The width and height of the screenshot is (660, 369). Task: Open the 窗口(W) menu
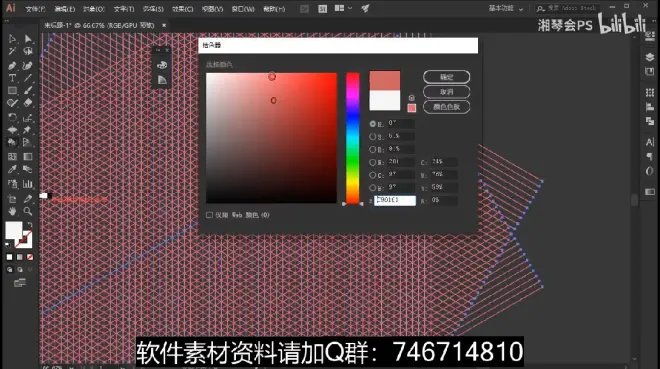pos(243,9)
